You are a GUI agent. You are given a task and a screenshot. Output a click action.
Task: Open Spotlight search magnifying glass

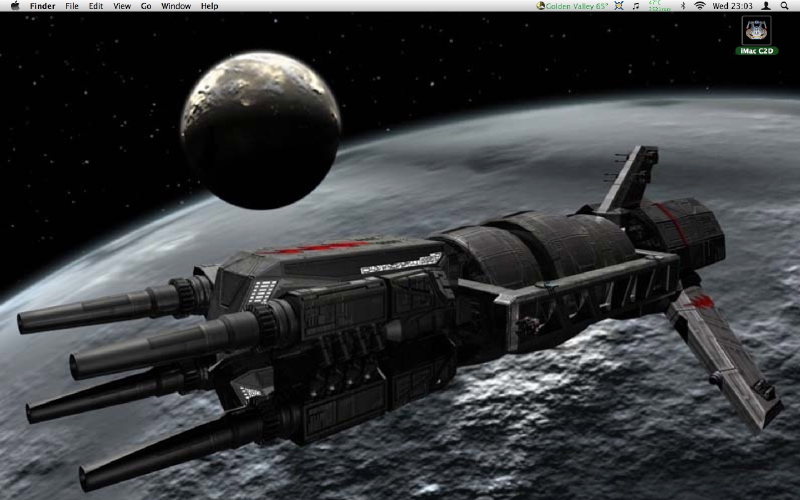pyautogui.click(x=785, y=6)
